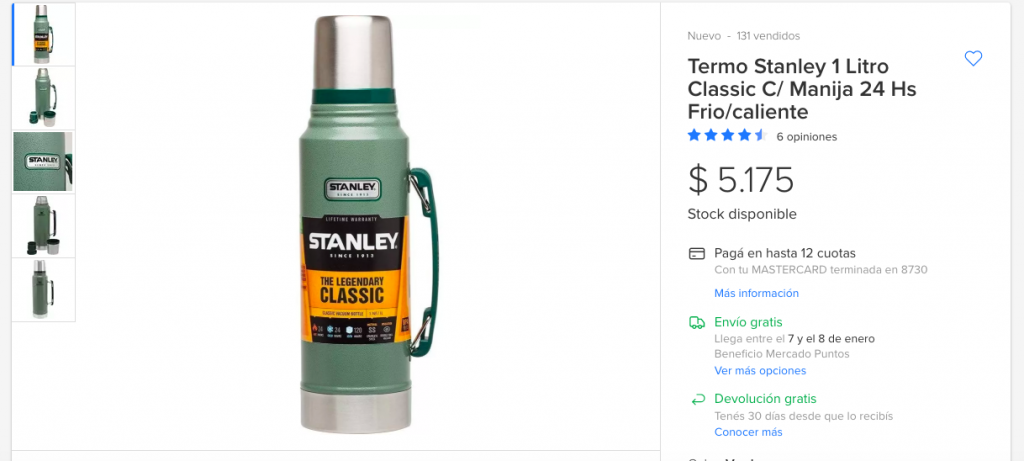The height and width of the screenshot is (461, 1024).
Task: Click the star rating icons
Action: 727,136
